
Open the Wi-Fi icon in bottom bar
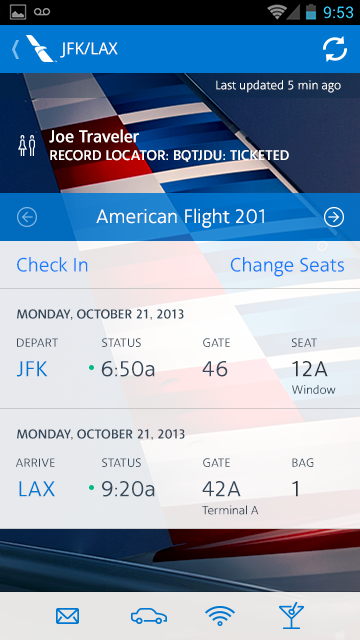point(220,616)
